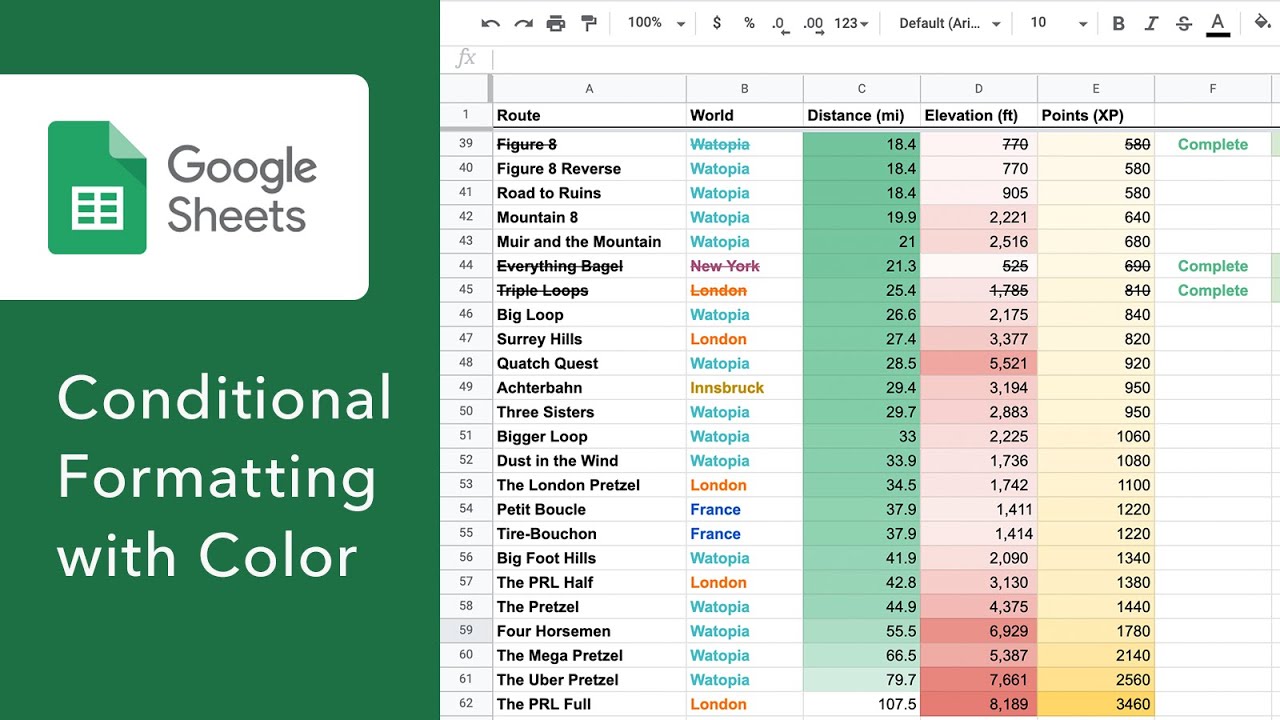This screenshot has height=720, width=1280.
Task: Select frozen header row 1 by its number
Action: (466, 115)
